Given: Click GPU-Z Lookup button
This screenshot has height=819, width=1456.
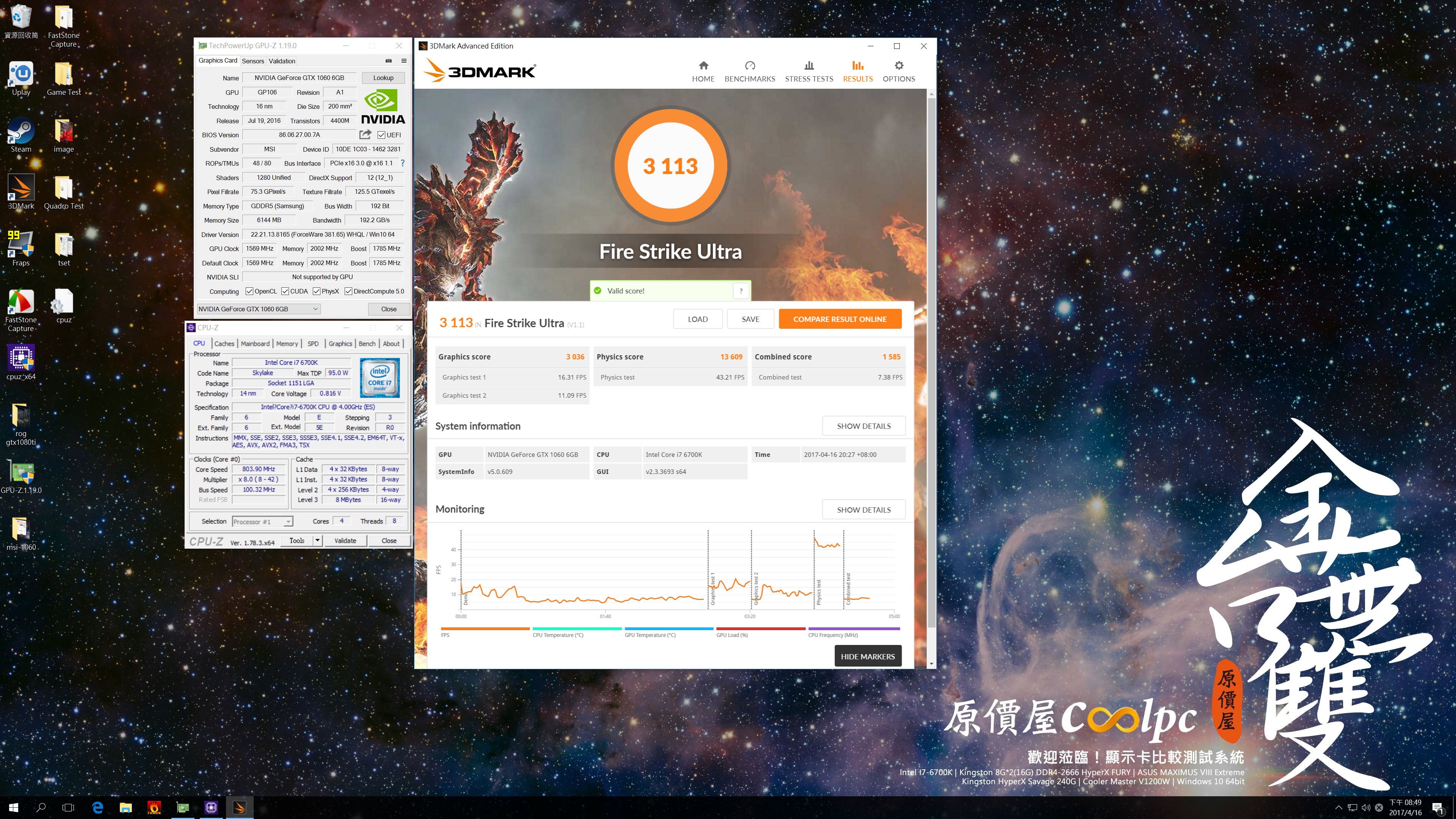Looking at the screenshot, I should [383, 78].
